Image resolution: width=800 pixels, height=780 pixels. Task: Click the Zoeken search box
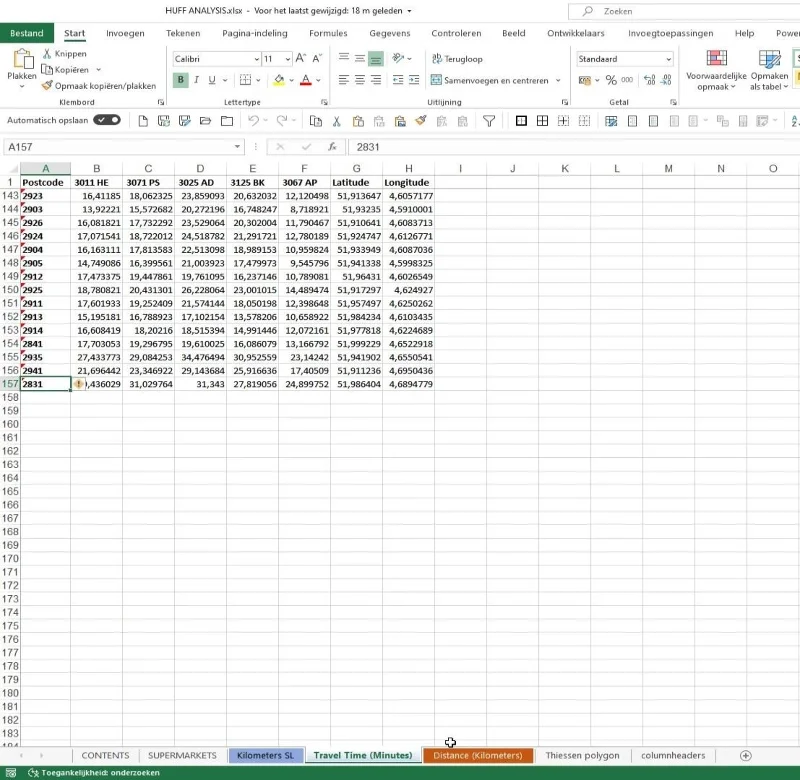pyautogui.click(x=684, y=11)
